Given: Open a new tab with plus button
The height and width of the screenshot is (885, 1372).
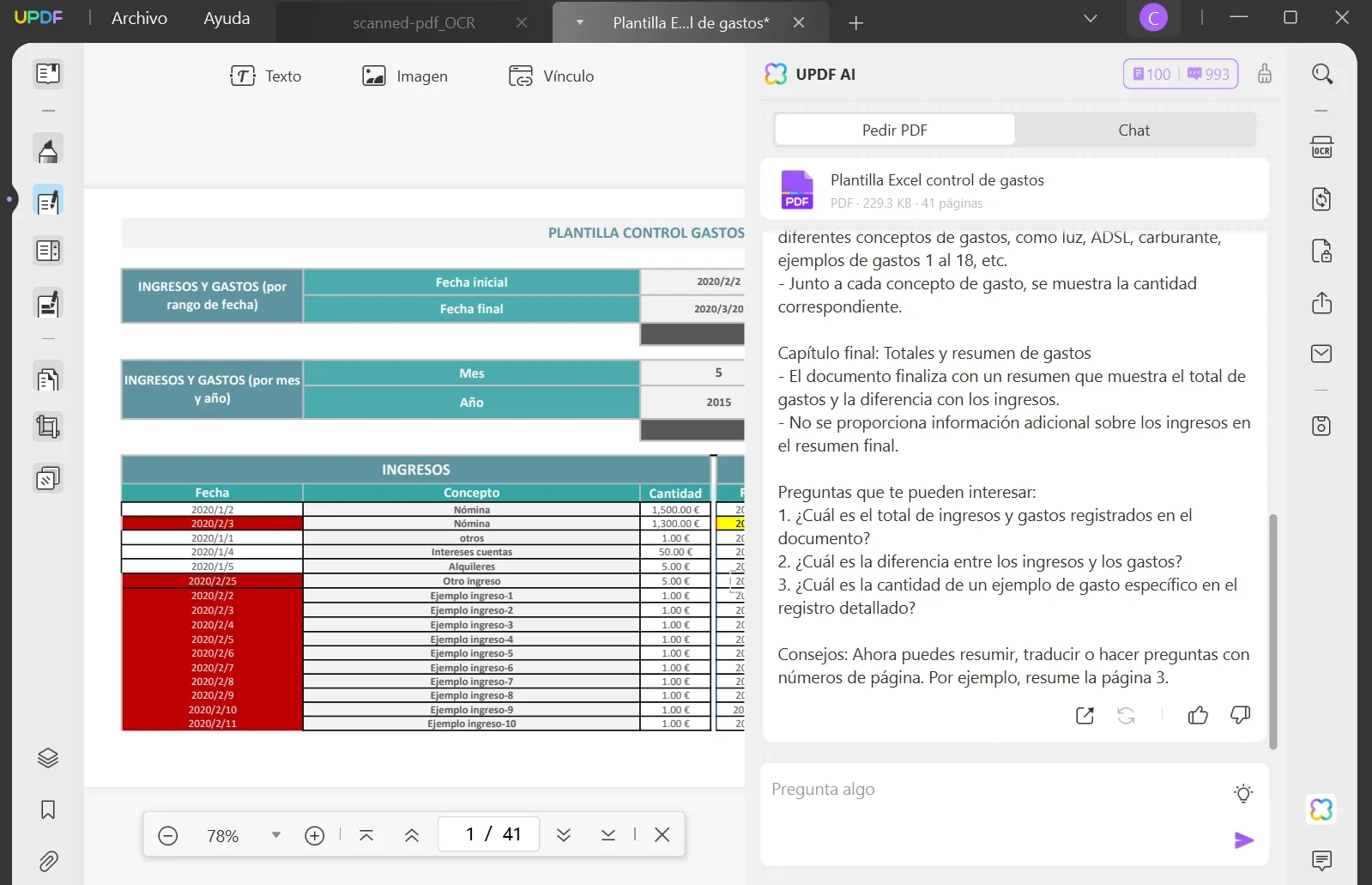Looking at the screenshot, I should click(855, 23).
